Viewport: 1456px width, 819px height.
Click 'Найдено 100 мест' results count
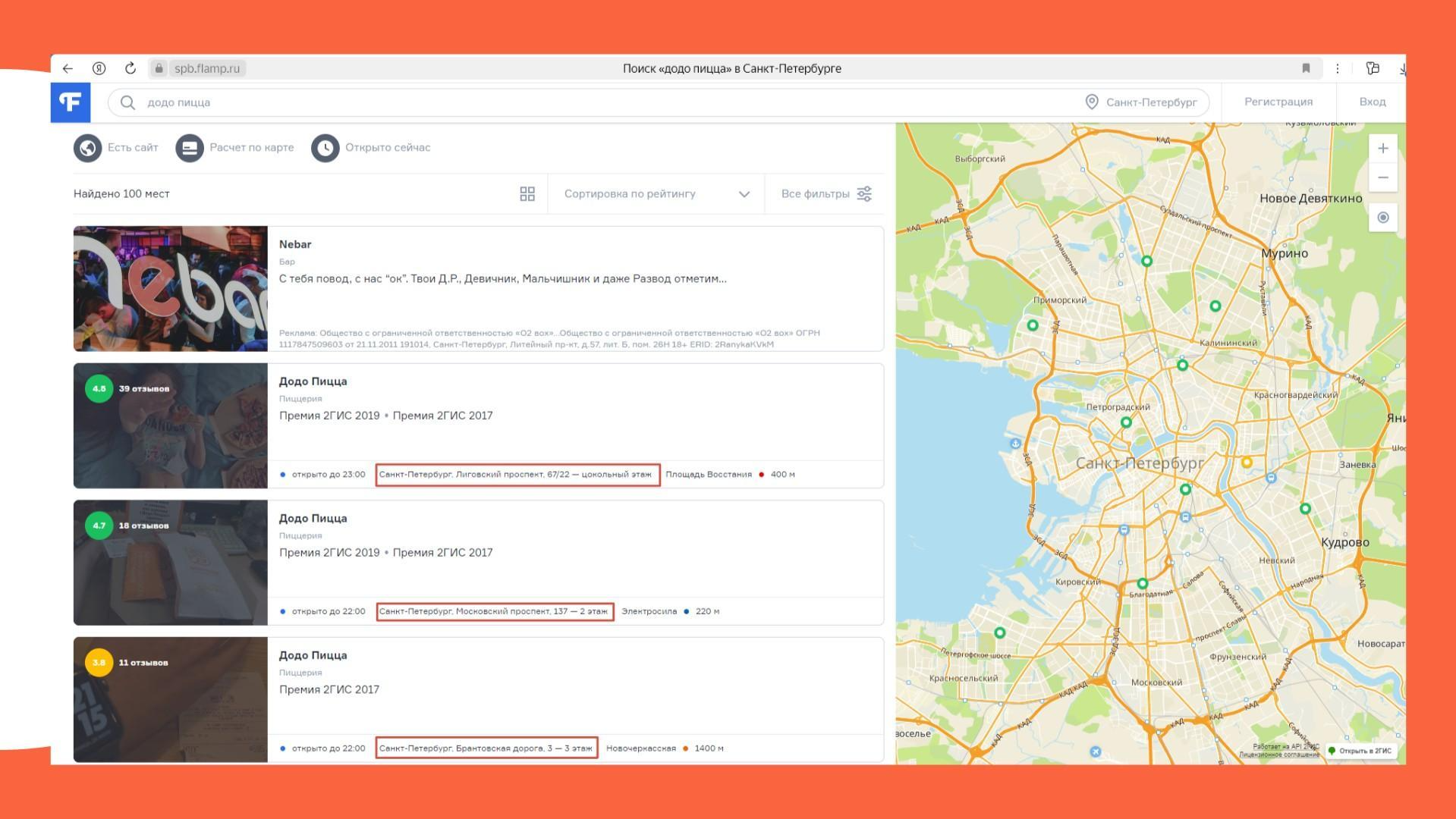tap(121, 194)
